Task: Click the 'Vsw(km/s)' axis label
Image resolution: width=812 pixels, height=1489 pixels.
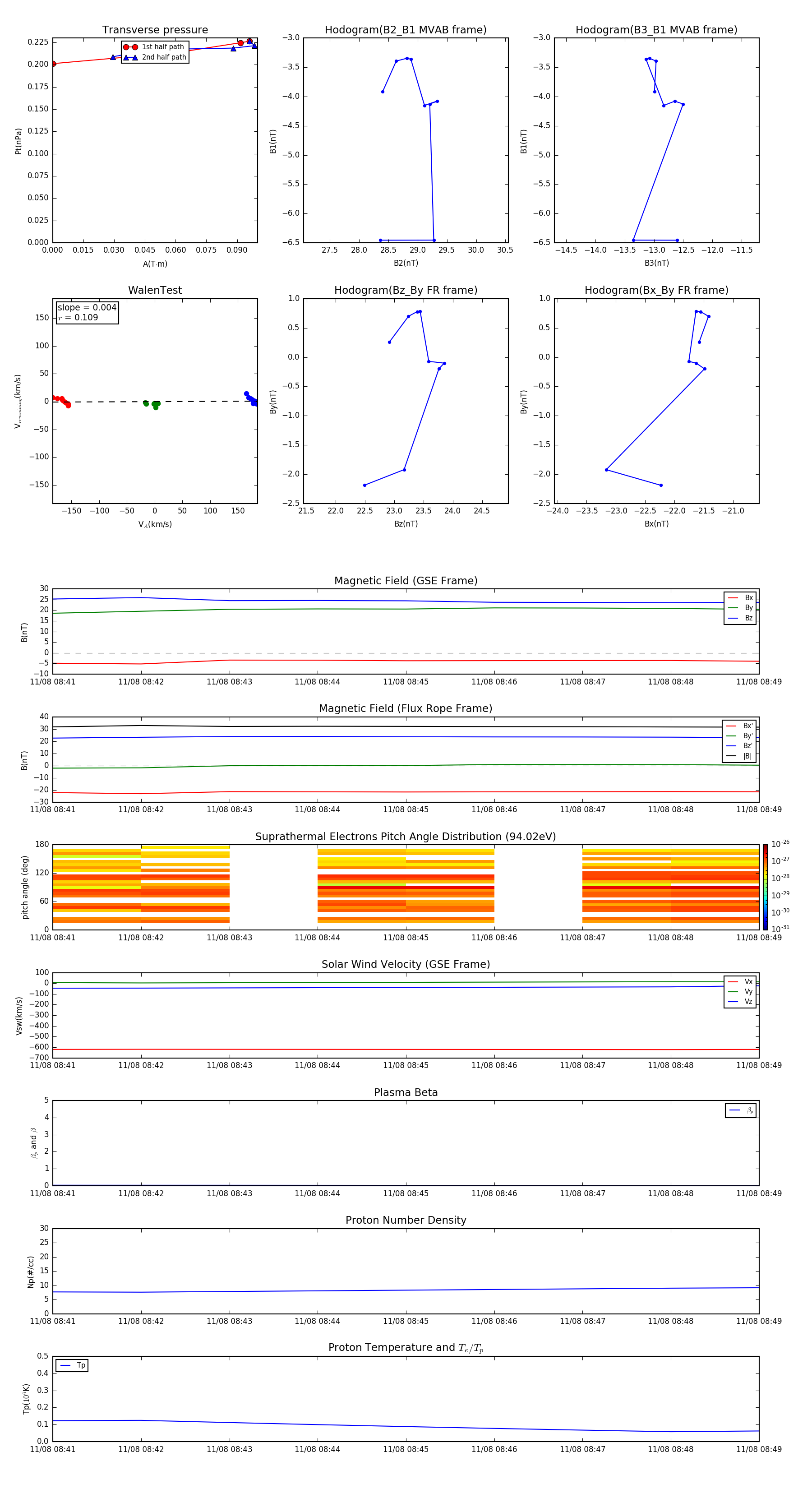Action: (19, 1016)
